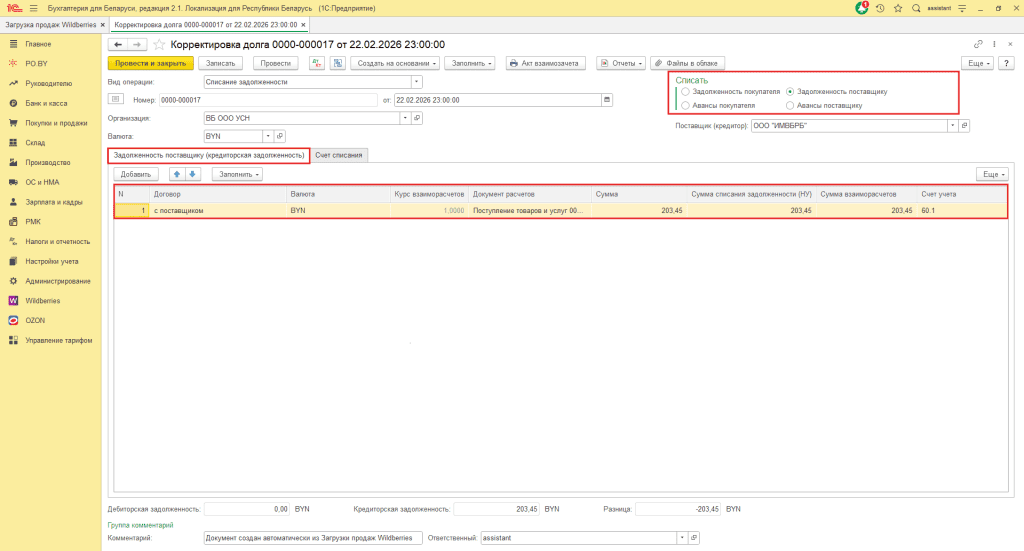This screenshot has width=1024, height=551.
Task: Move row up with blue arrow
Action: coord(178,174)
